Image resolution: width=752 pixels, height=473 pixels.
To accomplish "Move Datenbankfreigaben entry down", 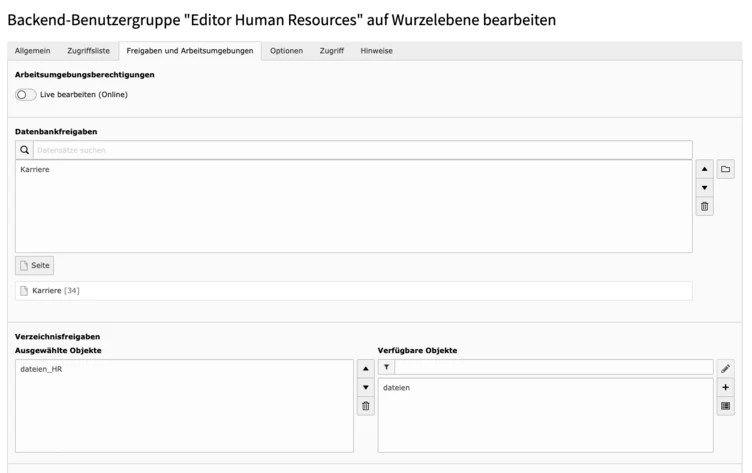I will pyautogui.click(x=705, y=188).
